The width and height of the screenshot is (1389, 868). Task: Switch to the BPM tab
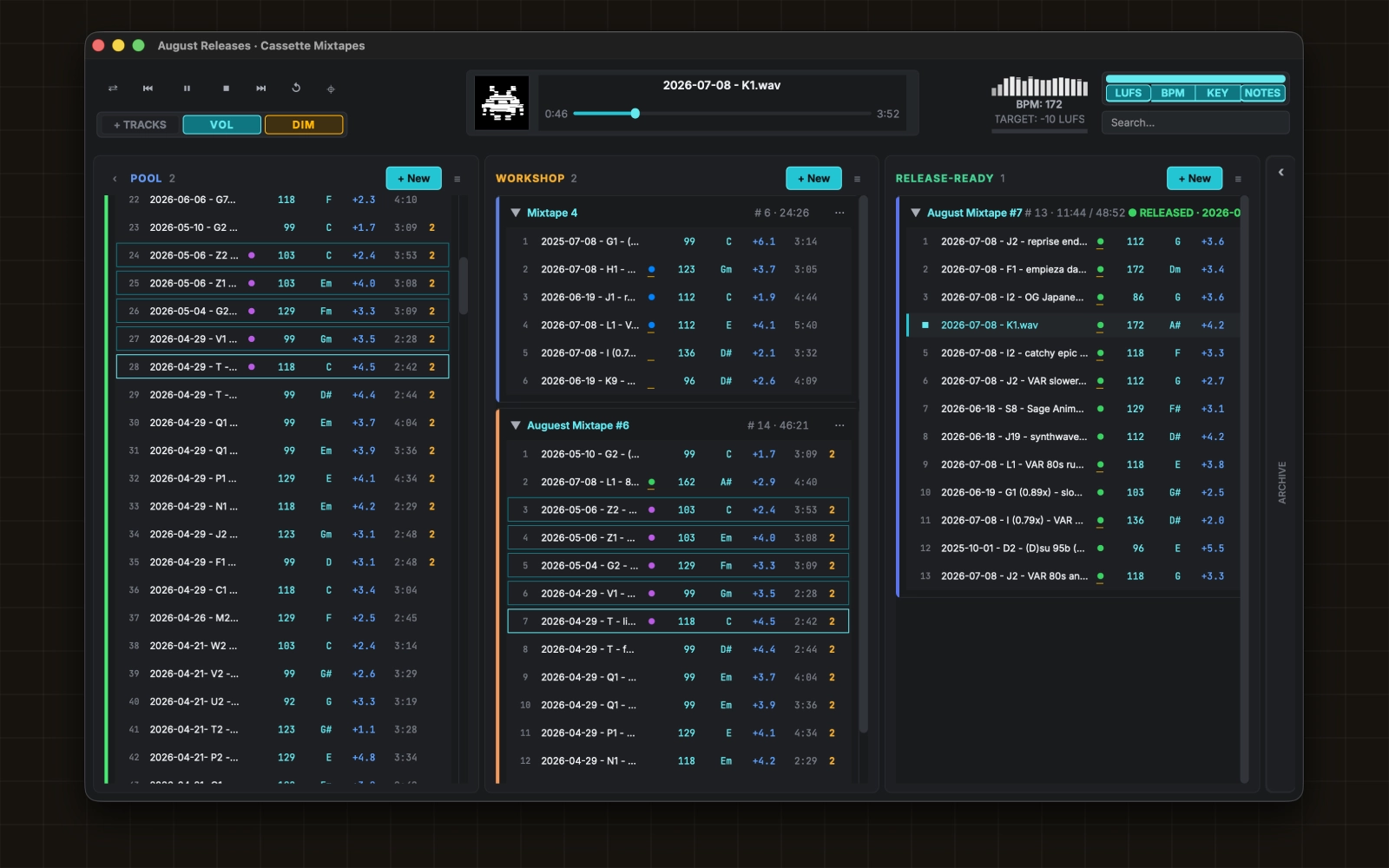click(1173, 93)
